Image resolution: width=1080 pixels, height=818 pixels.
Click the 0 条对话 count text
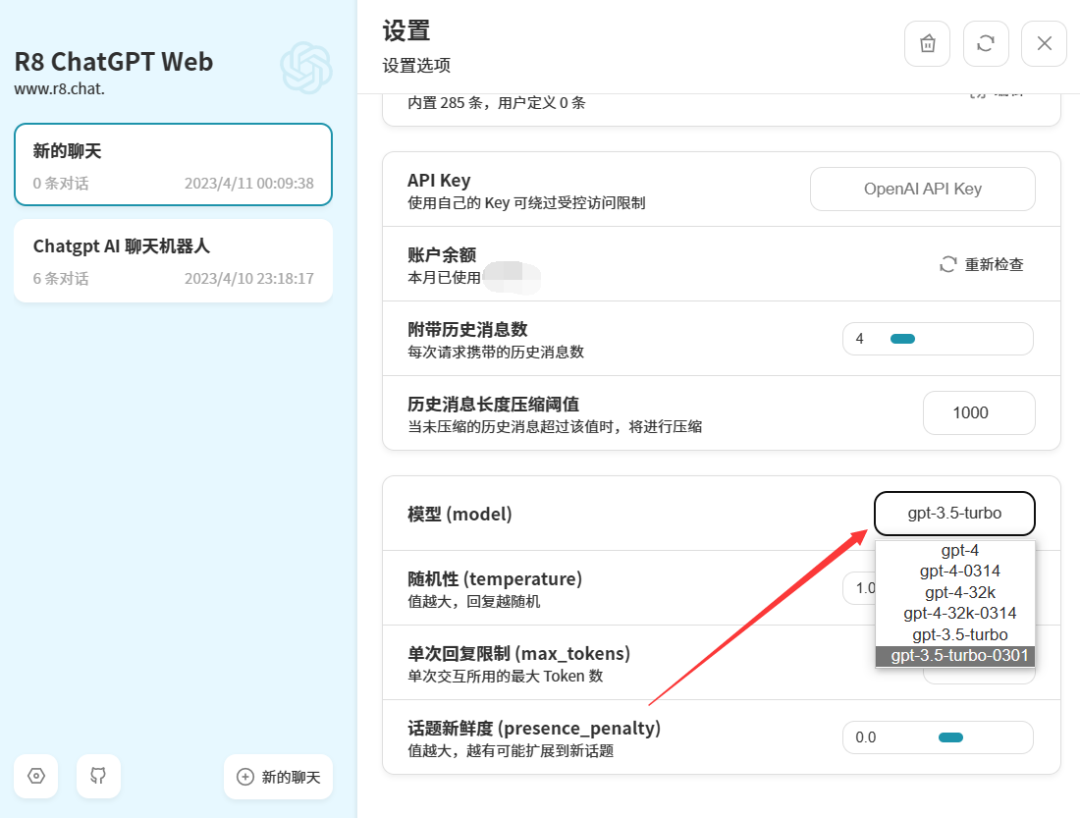tap(61, 183)
